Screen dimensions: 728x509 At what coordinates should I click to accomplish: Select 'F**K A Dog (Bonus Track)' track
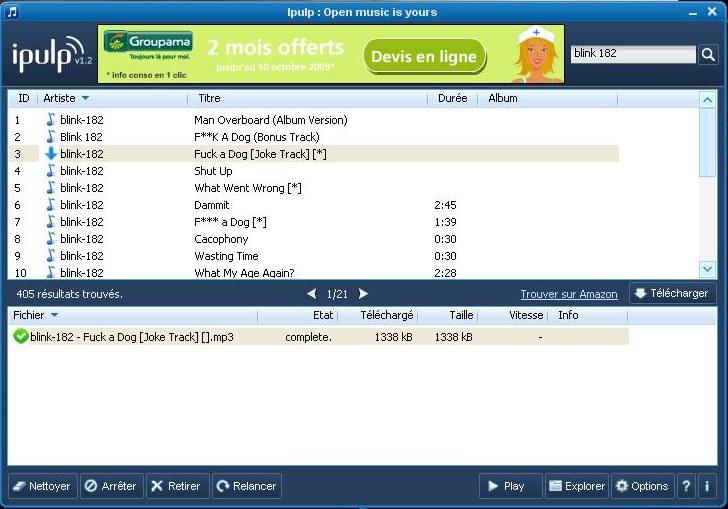(x=257, y=137)
